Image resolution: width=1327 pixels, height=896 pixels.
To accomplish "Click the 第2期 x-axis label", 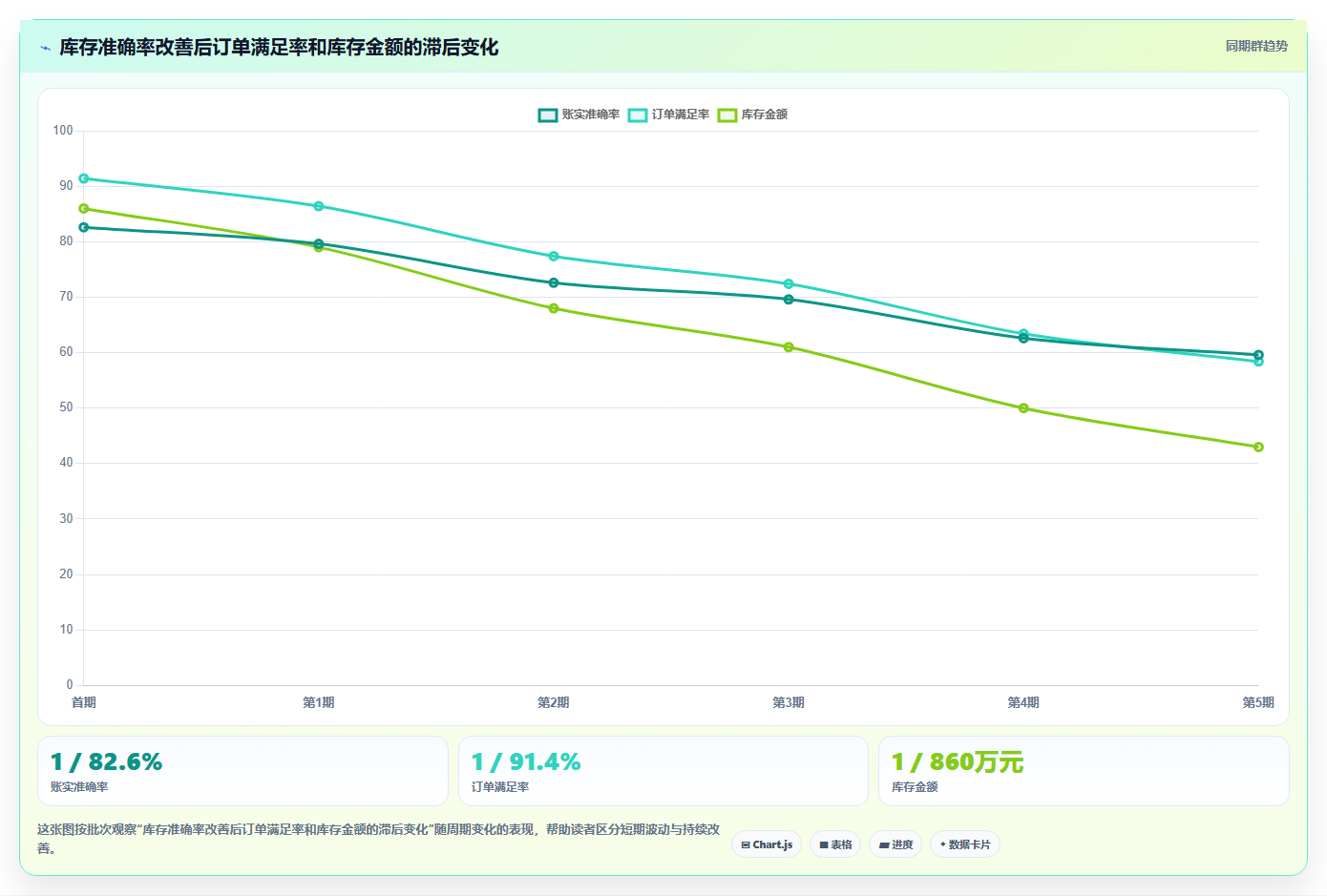I will [x=554, y=702].
